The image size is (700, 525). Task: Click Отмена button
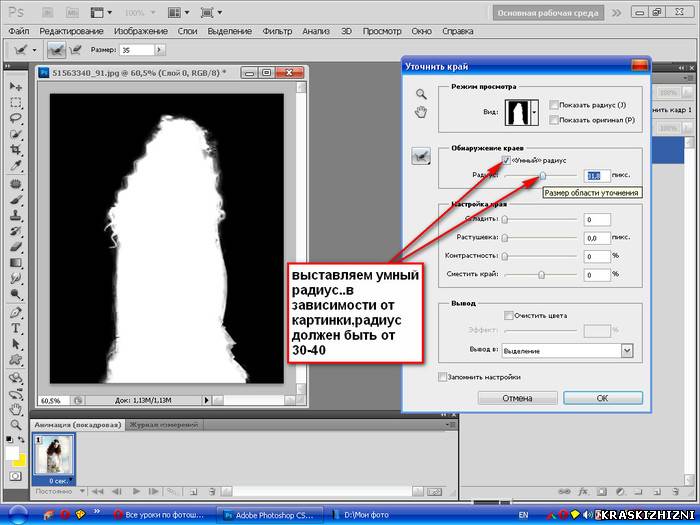[517, 398]
